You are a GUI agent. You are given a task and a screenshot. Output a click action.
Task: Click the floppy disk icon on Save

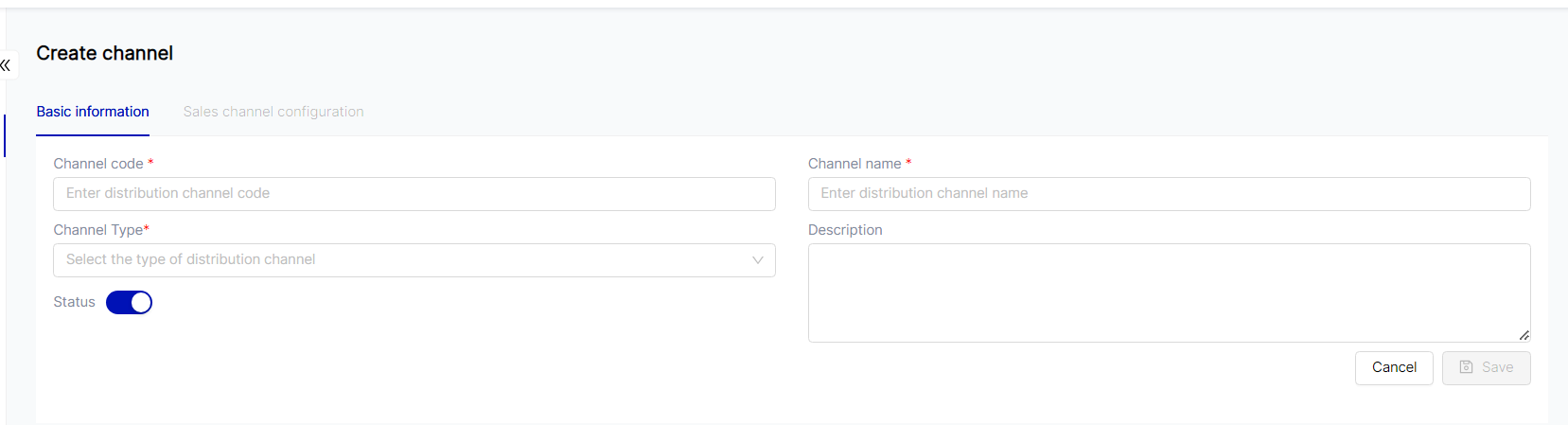1466,367
